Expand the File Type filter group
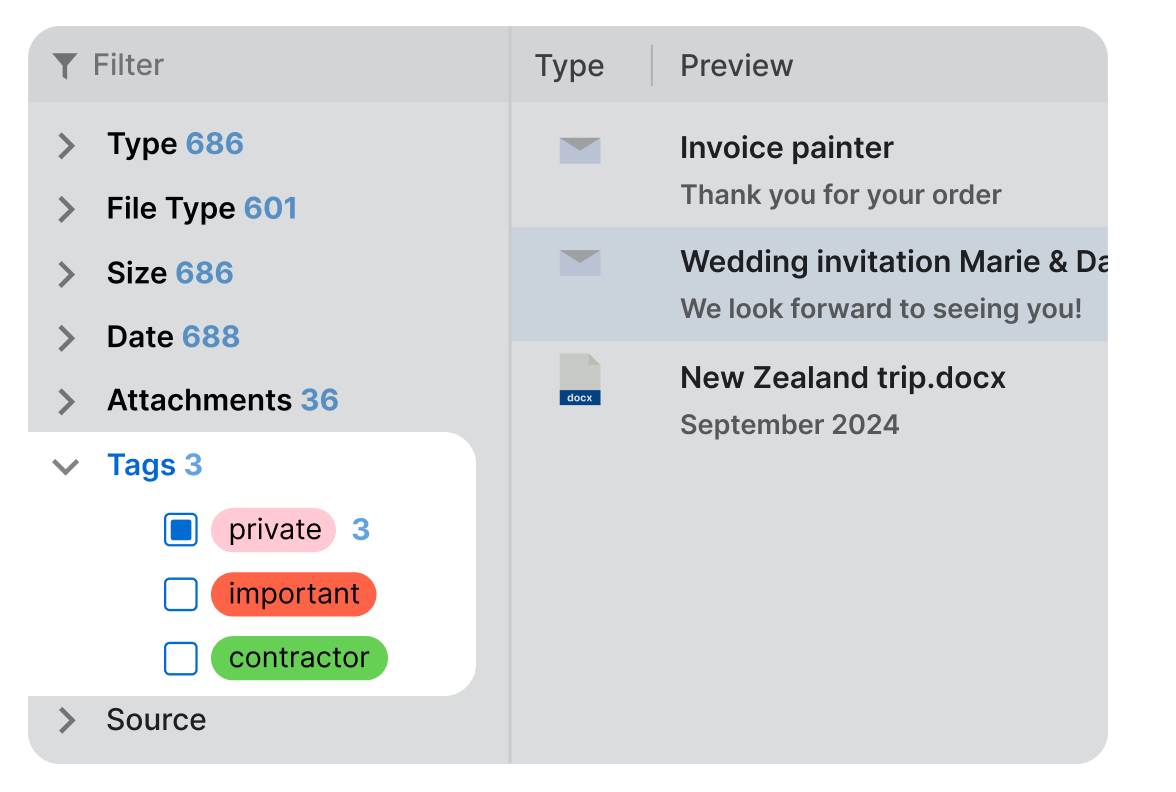1176x792 pixels. 67,209
